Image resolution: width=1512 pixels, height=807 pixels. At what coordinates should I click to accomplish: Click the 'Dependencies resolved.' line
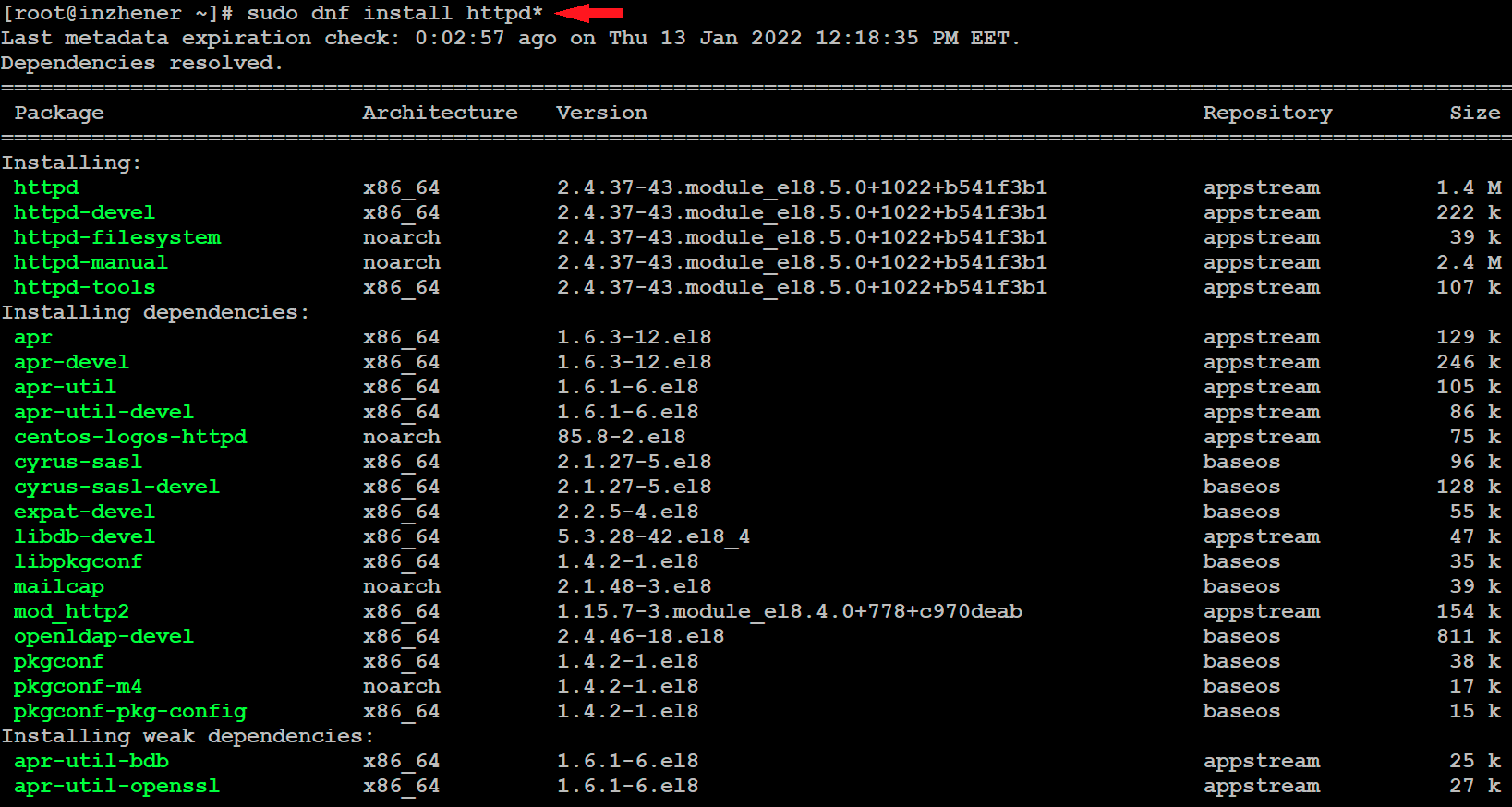(141, 63)
